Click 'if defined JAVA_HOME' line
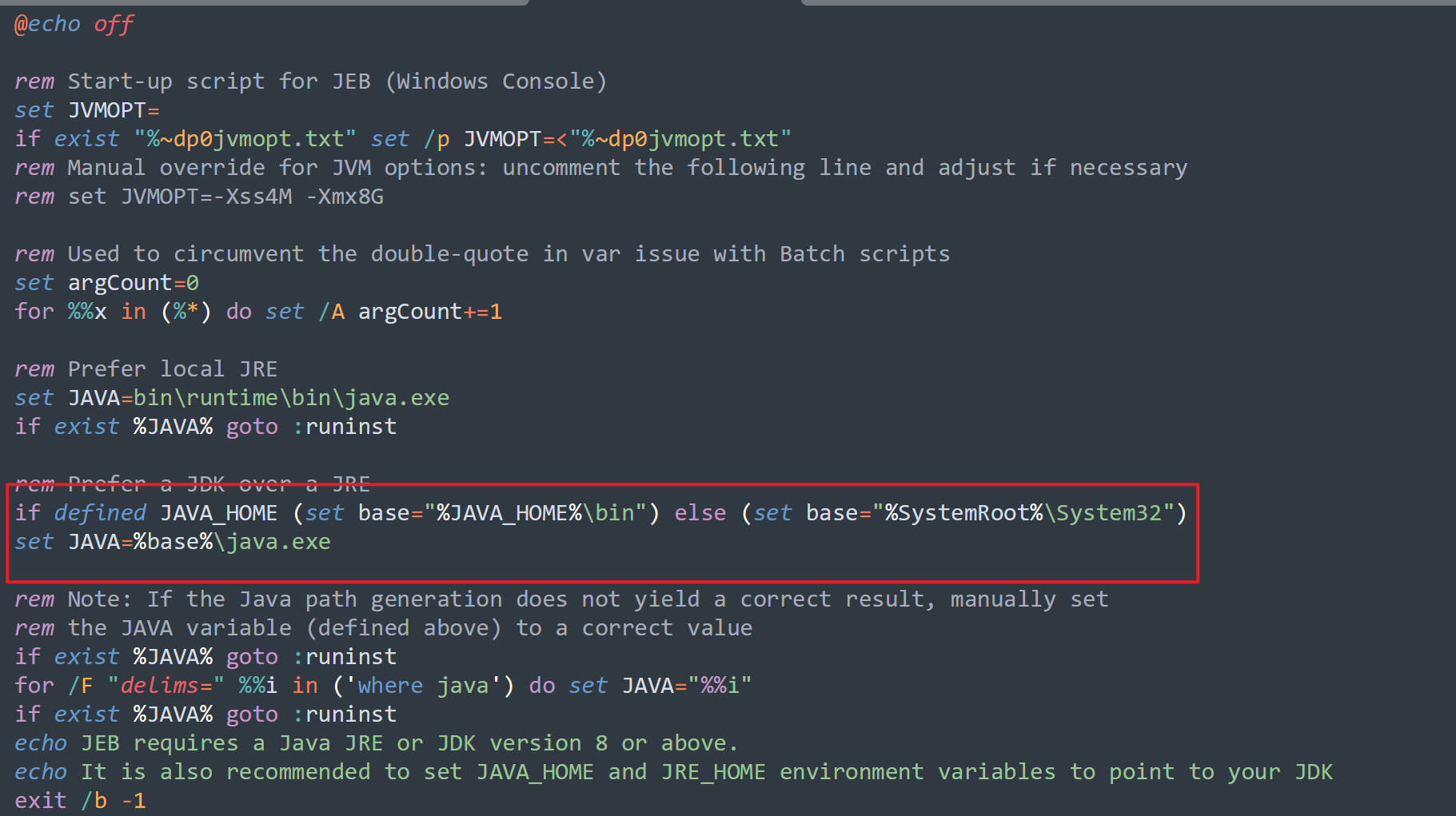The height and width of the screenshot is (816, 1456). pos(601,513)
